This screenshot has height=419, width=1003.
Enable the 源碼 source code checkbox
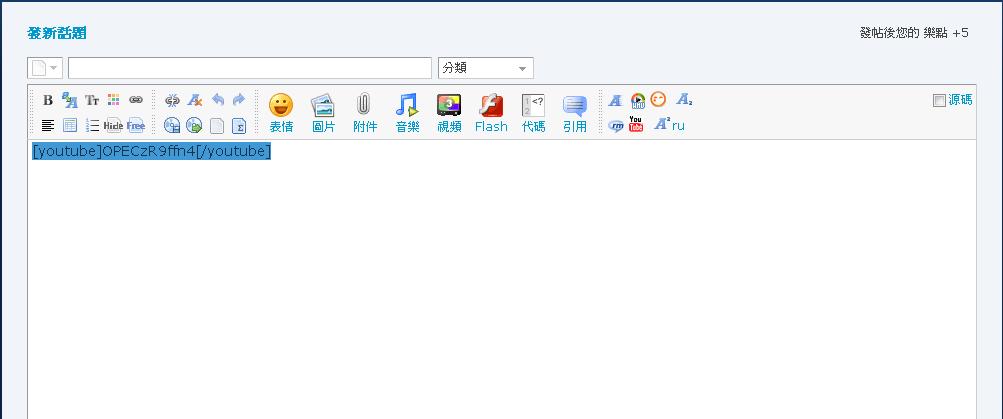click(x=939, y=100)
